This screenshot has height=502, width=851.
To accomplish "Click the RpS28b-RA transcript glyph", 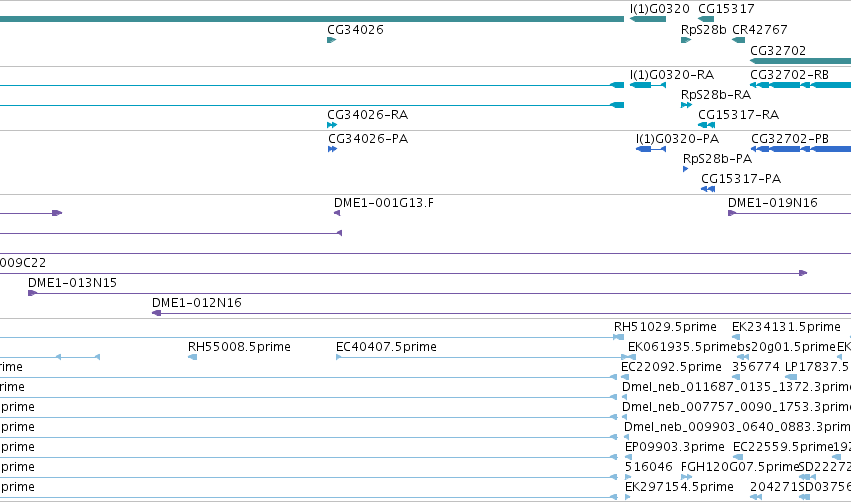I will click(687, 105).
